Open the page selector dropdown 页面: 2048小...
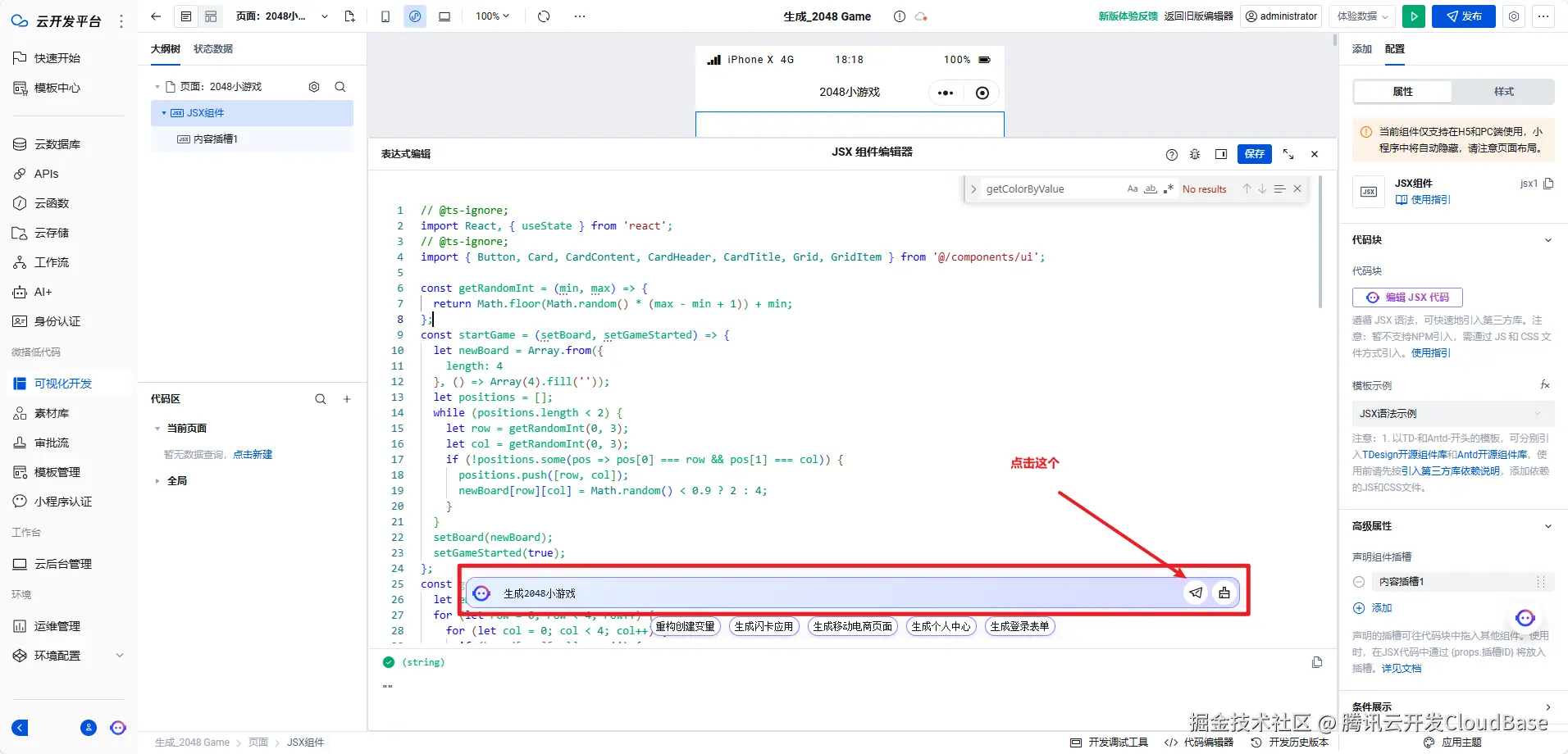Viewport: 1568px width, 754px height. [x=282, y=16]
